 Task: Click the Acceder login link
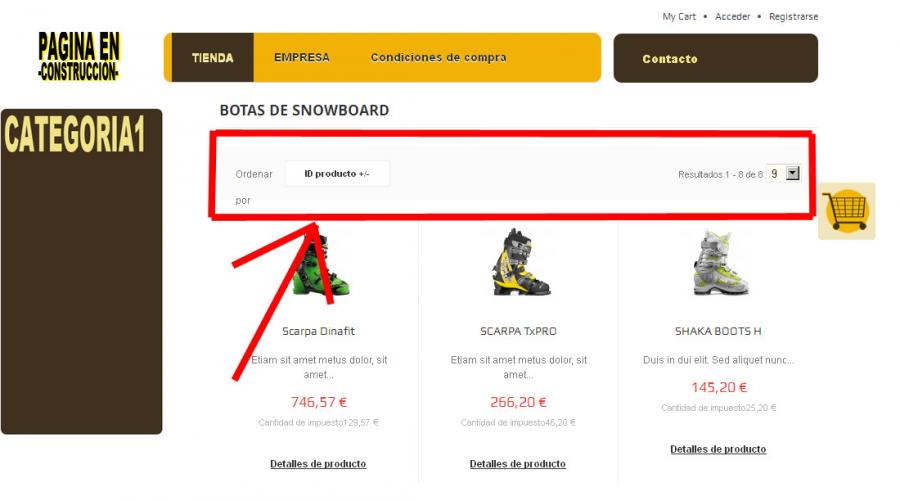[732, 17]
